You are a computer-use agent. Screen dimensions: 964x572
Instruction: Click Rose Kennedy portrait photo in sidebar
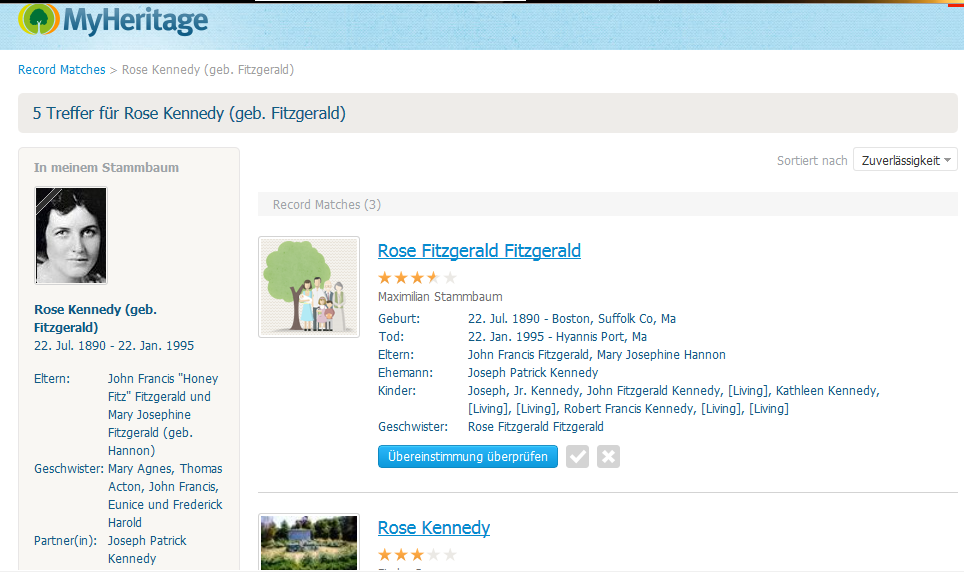[71, 236]
